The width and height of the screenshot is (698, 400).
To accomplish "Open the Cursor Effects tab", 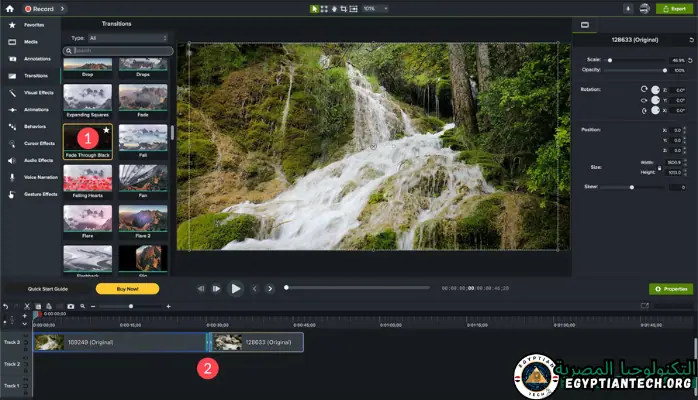I will tap(30, 143).
